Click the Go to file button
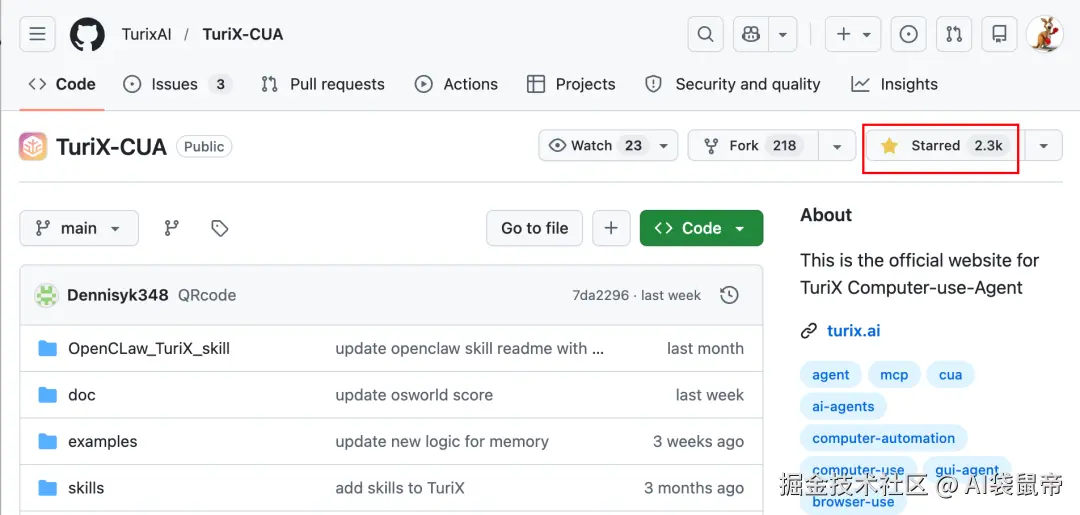 click(x=534, y=228)
